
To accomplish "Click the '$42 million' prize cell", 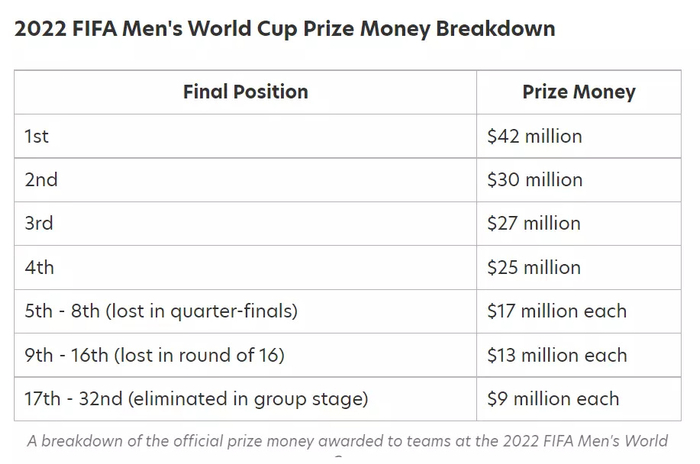I will (x=534, y=136).
